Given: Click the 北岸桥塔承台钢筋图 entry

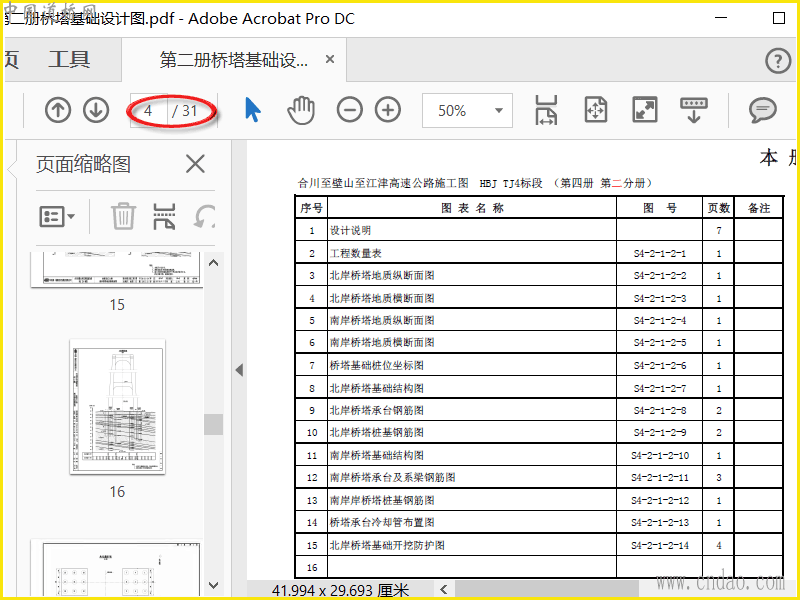Looking at the screenshot, I should [x=377, y=410].
